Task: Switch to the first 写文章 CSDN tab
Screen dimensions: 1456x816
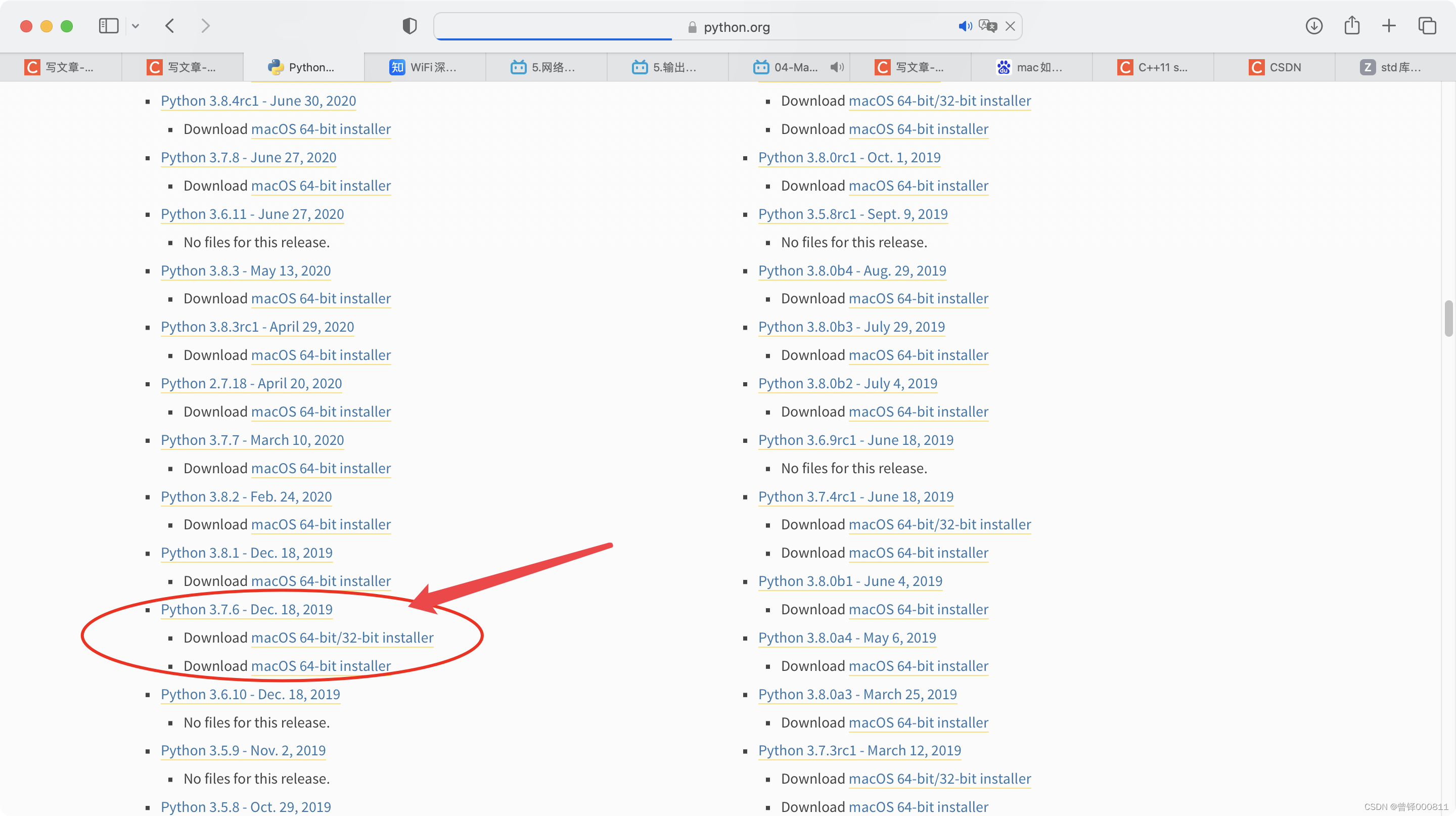Action: click(x=61, y=67)
